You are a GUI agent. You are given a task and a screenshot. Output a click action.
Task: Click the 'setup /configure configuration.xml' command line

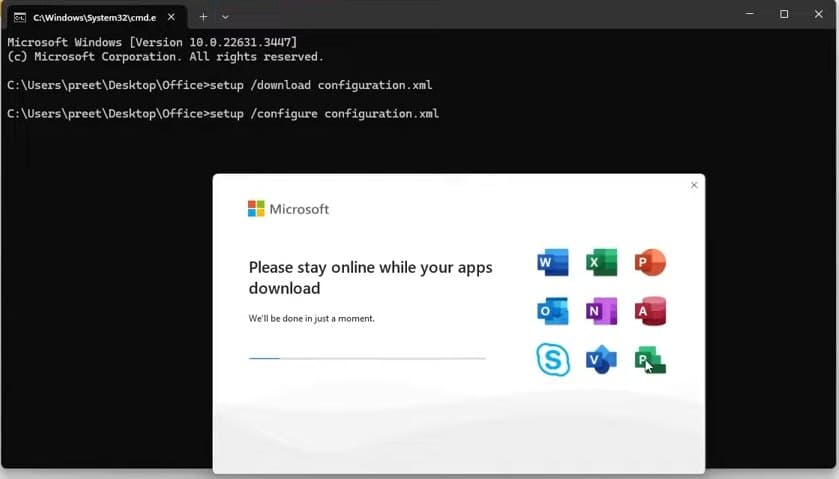[223, 113]
